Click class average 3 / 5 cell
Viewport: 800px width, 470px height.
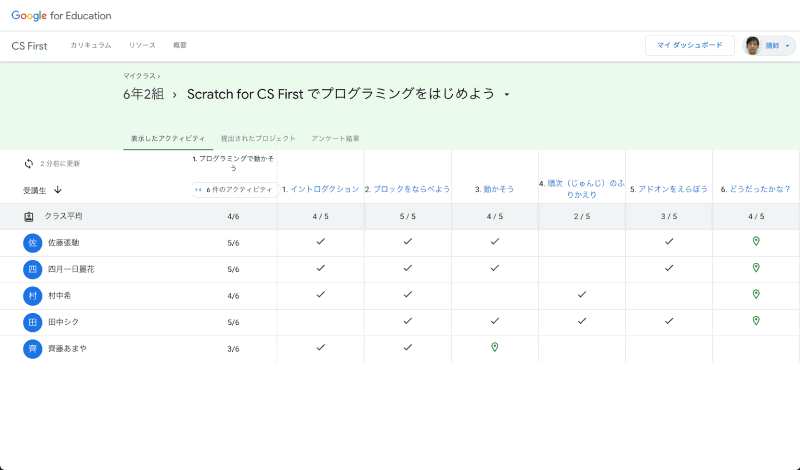(669, 216)
